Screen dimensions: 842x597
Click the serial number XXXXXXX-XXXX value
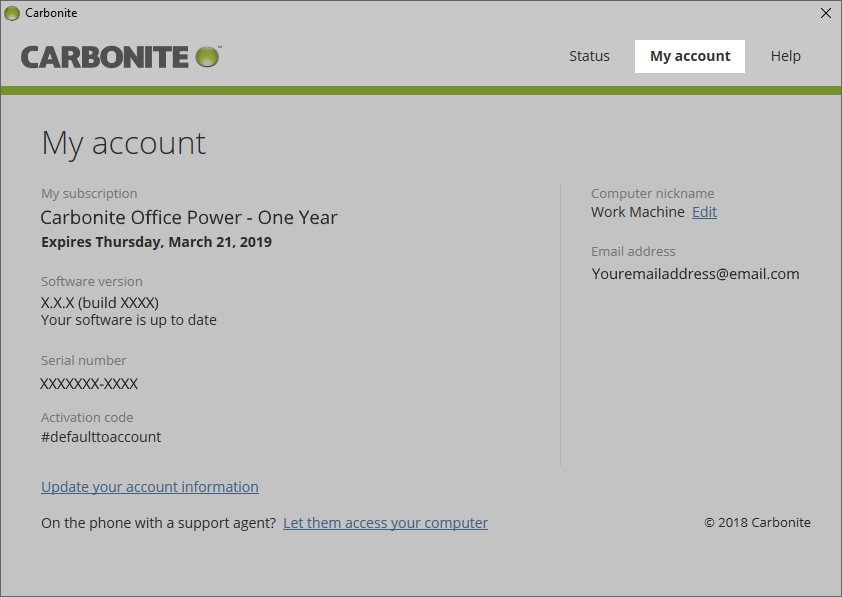[x=89, y=384]
